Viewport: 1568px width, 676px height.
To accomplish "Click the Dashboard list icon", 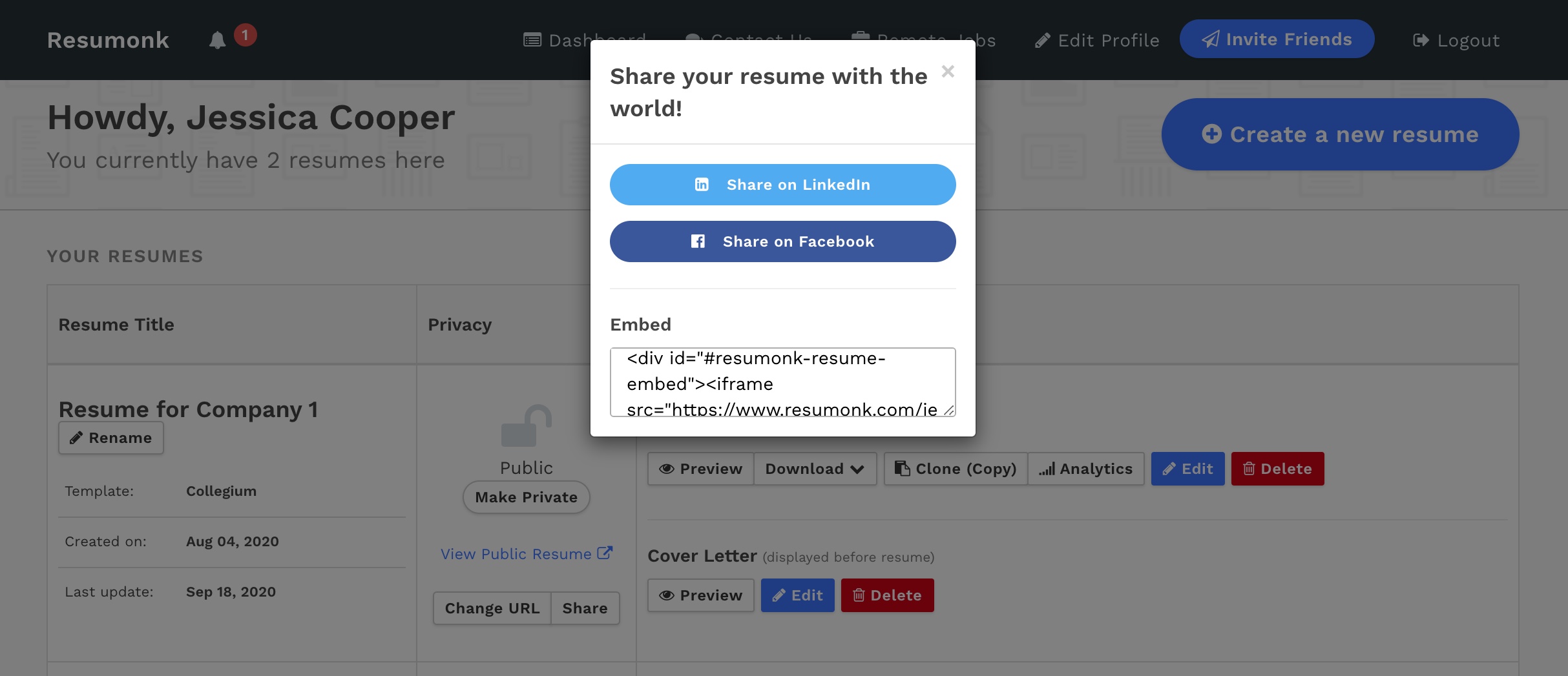I will [532, 40].
